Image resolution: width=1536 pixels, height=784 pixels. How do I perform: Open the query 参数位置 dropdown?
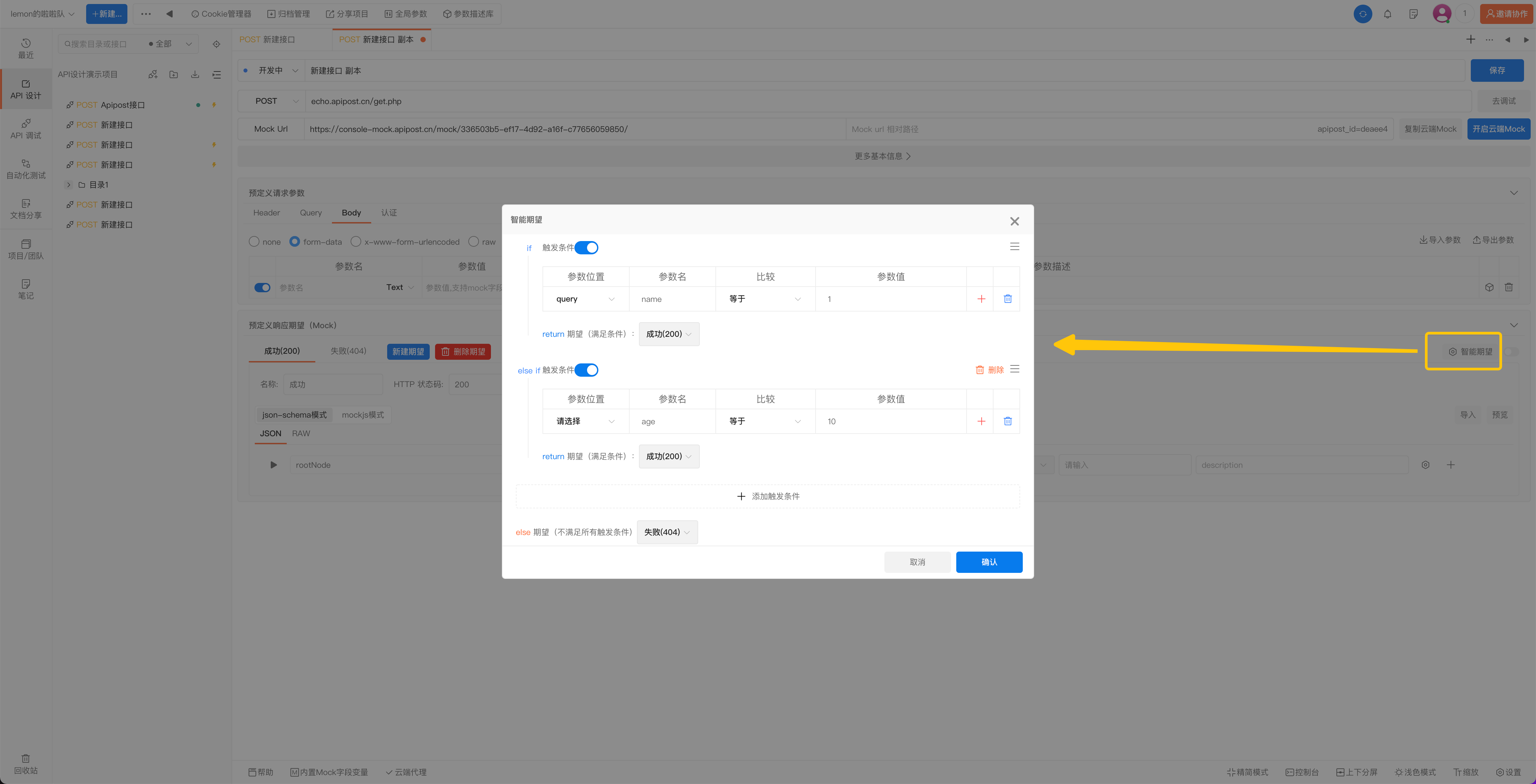coord(585,299)
